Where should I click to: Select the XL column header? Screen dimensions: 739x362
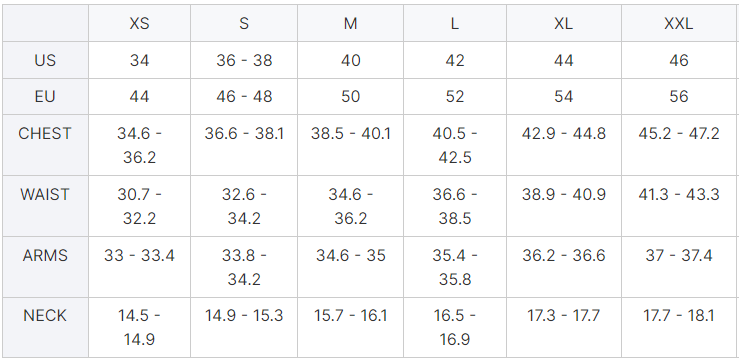coord(564,24)
